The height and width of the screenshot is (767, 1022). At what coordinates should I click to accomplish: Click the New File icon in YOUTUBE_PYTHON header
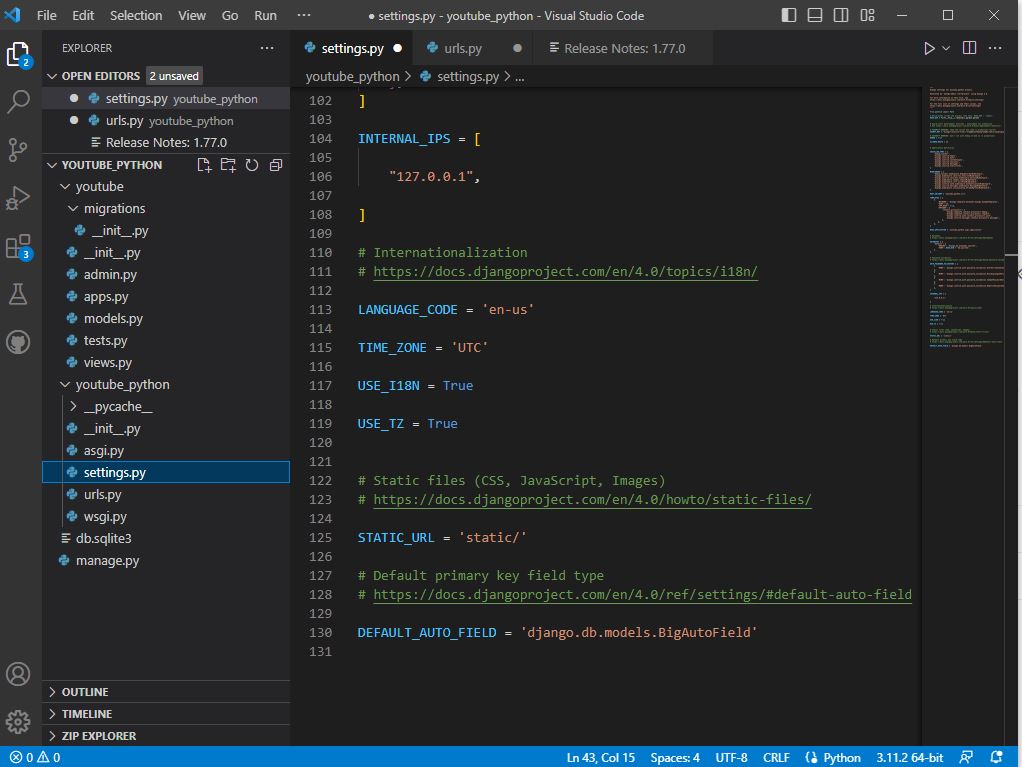tap(204, 165)
